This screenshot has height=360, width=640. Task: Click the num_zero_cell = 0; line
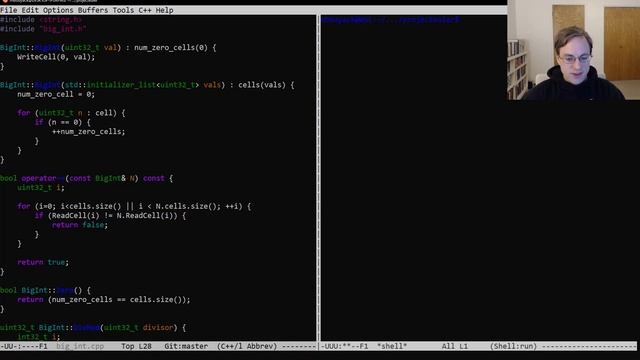click(x=56, y=94)
